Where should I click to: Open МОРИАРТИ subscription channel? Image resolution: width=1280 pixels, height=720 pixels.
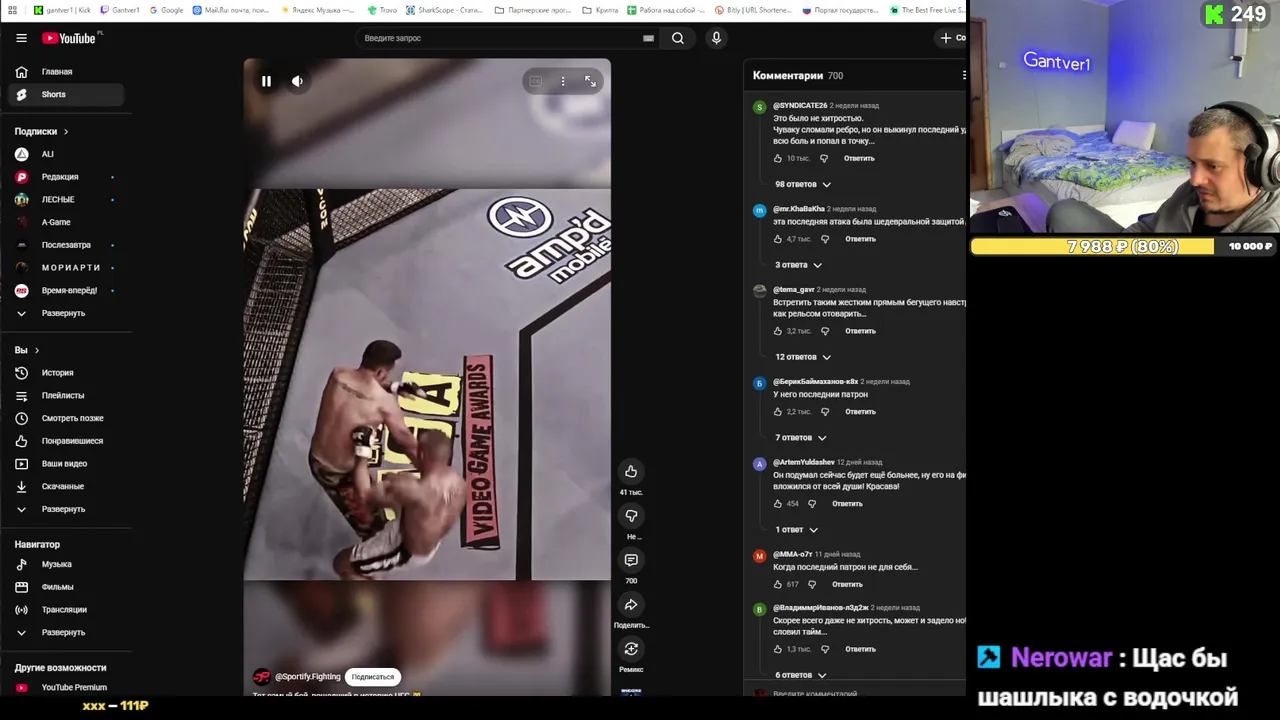point(66,267)
